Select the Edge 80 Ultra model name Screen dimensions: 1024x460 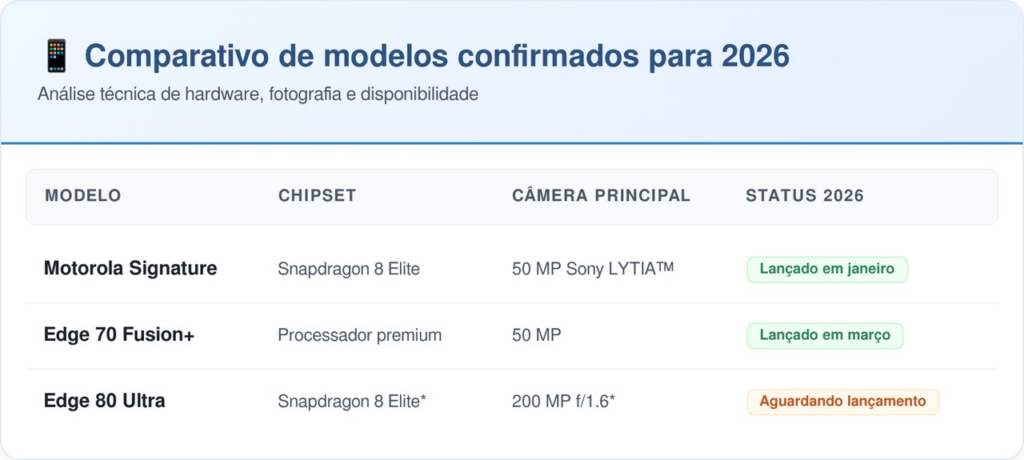[x=104, y=401]
